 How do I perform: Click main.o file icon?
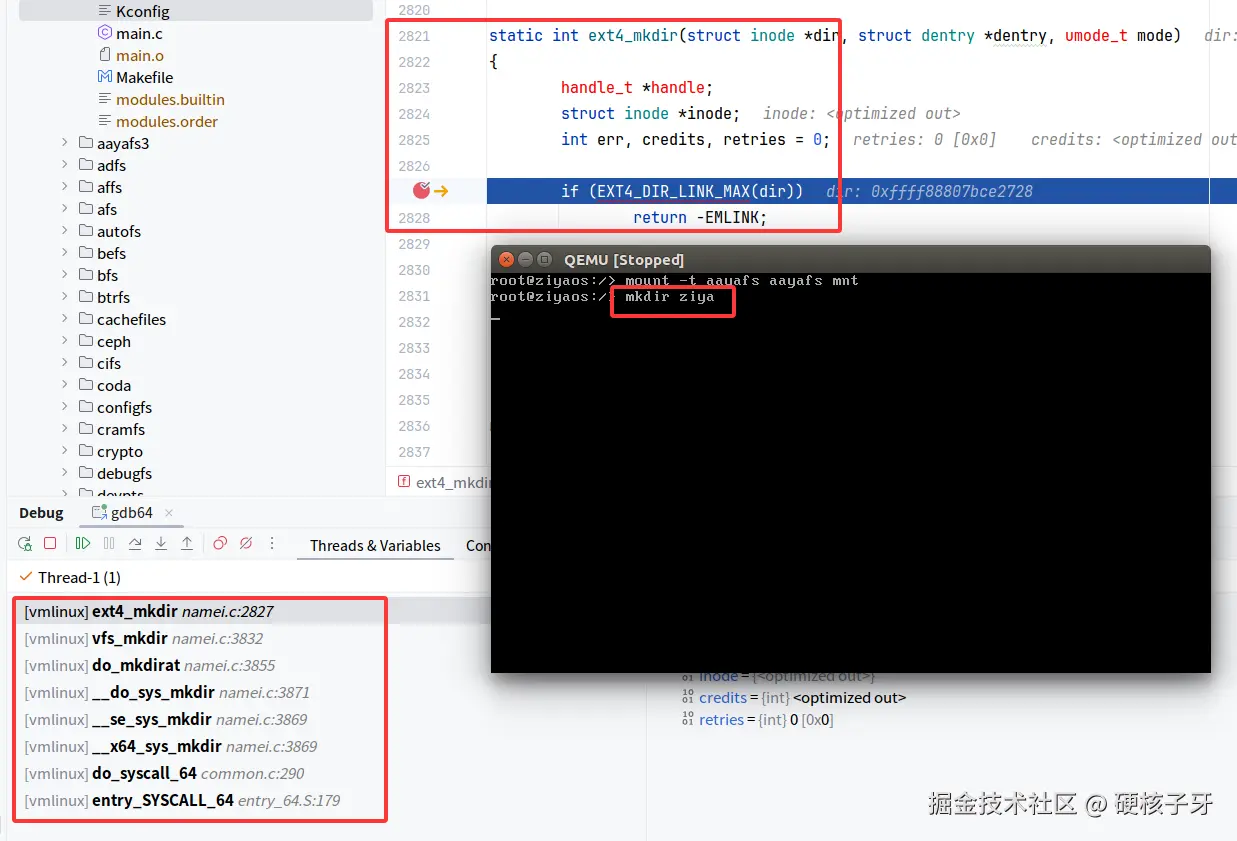105,55
